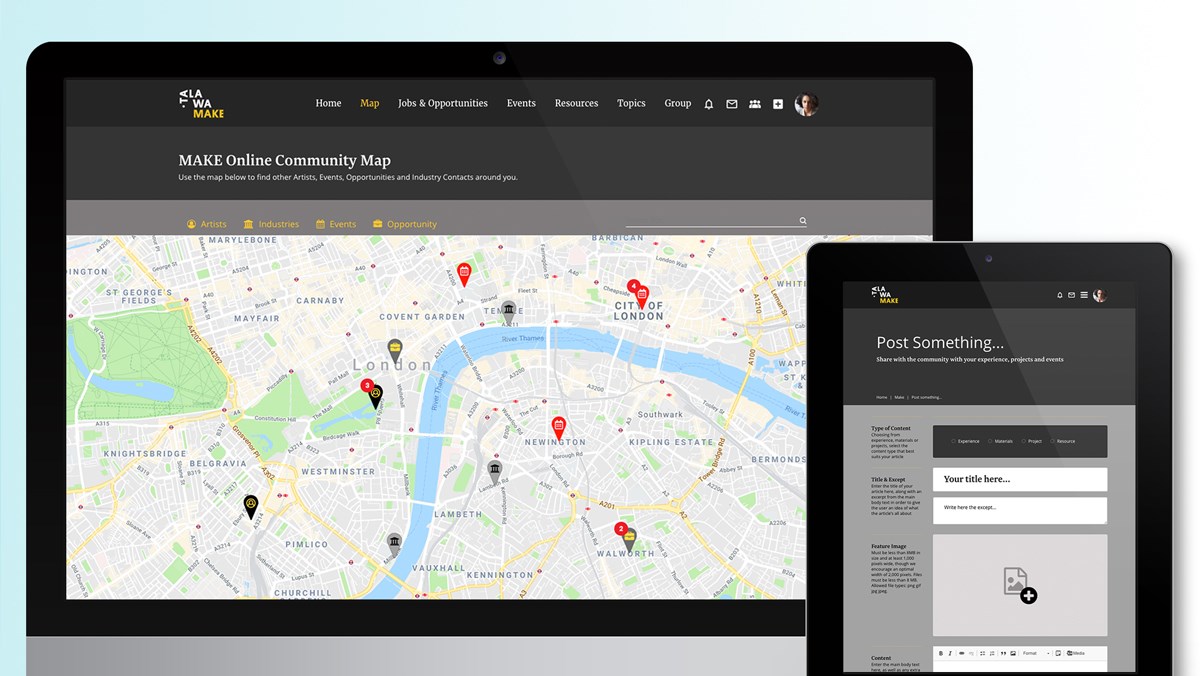
Task: Select the black artist pin in Belgravia
Action: tap(251, 506)
